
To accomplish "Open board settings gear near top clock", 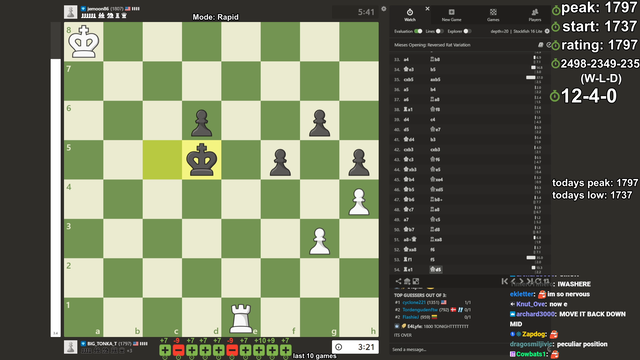I will coord(384,9).
